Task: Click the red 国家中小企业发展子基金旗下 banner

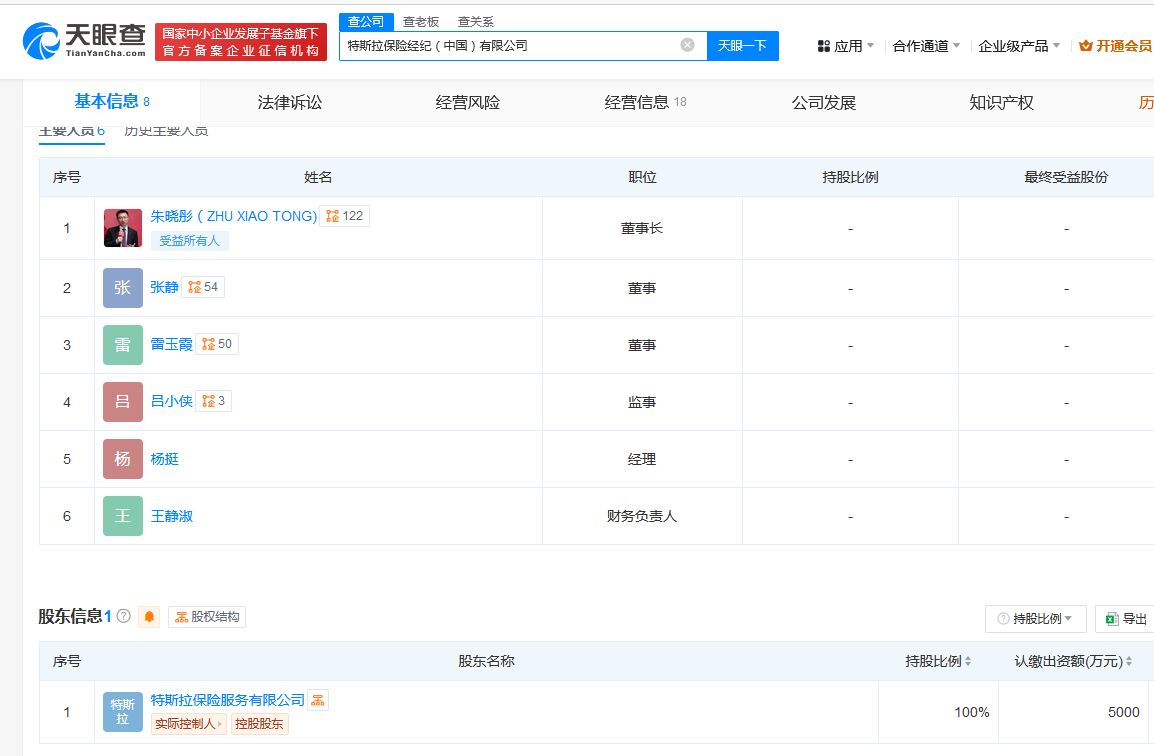Action: 241,42
